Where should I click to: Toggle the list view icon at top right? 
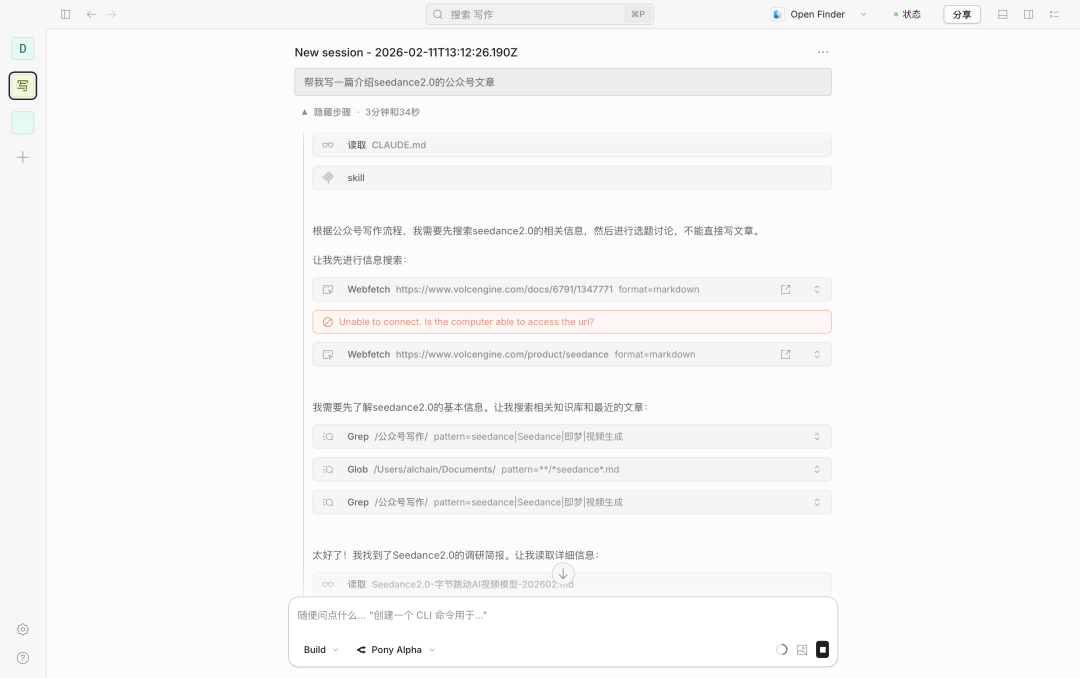click(x=1054, y=14)
